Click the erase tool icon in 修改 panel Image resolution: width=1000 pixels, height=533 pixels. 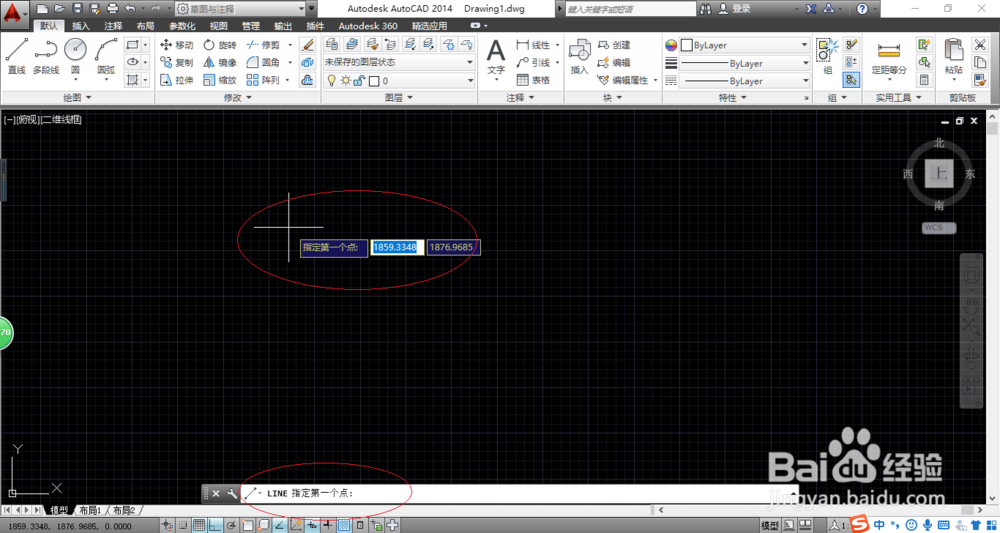point(307,45)
